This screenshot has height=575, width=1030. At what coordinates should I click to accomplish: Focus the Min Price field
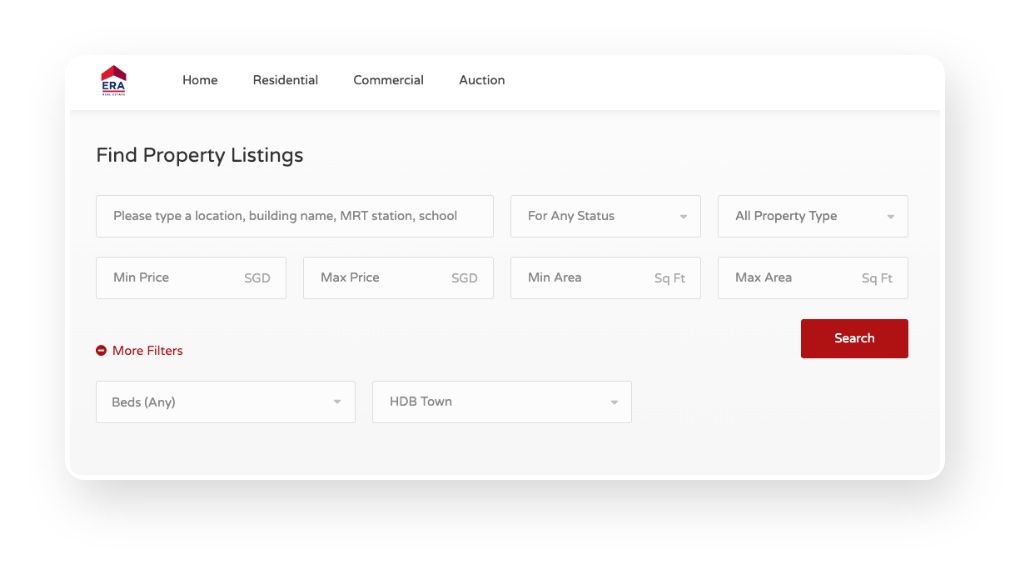[191, 278]
